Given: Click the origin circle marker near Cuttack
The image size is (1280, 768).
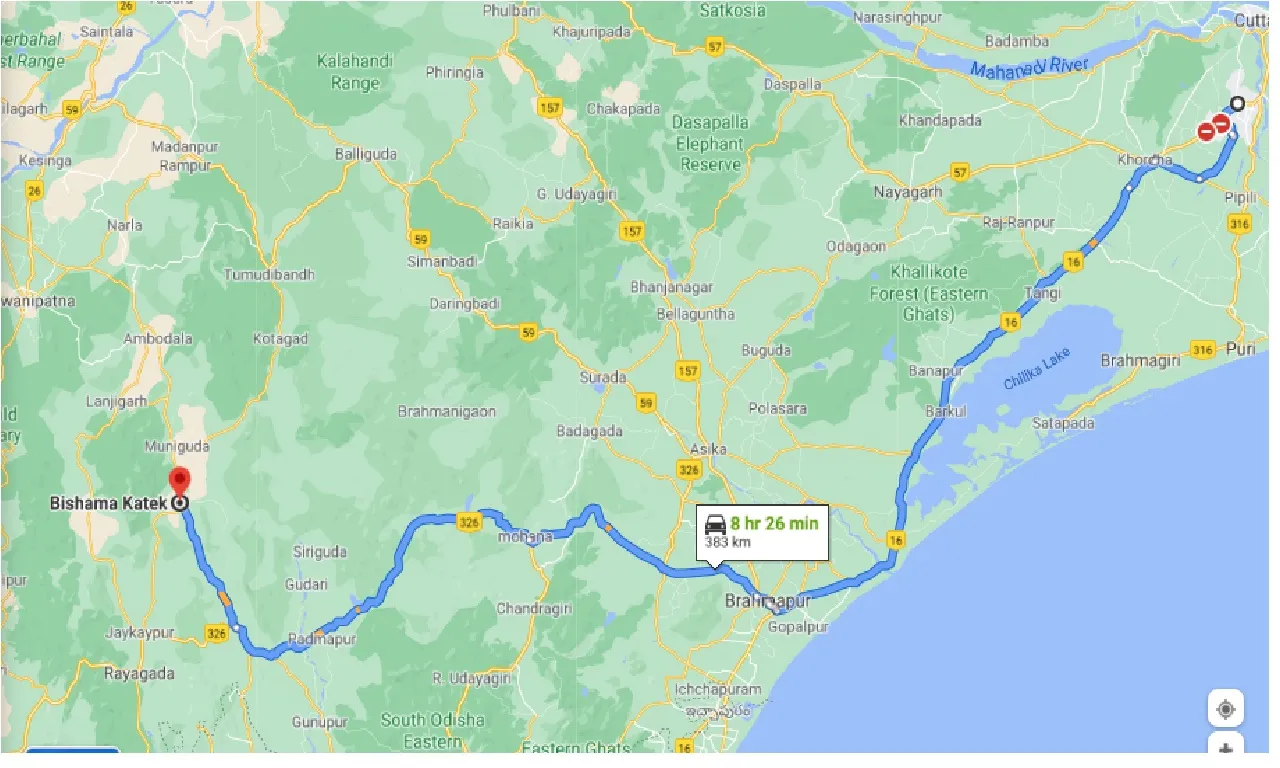Looking at the screenshot, I should pyautogui.click(x=1238, y=103).
